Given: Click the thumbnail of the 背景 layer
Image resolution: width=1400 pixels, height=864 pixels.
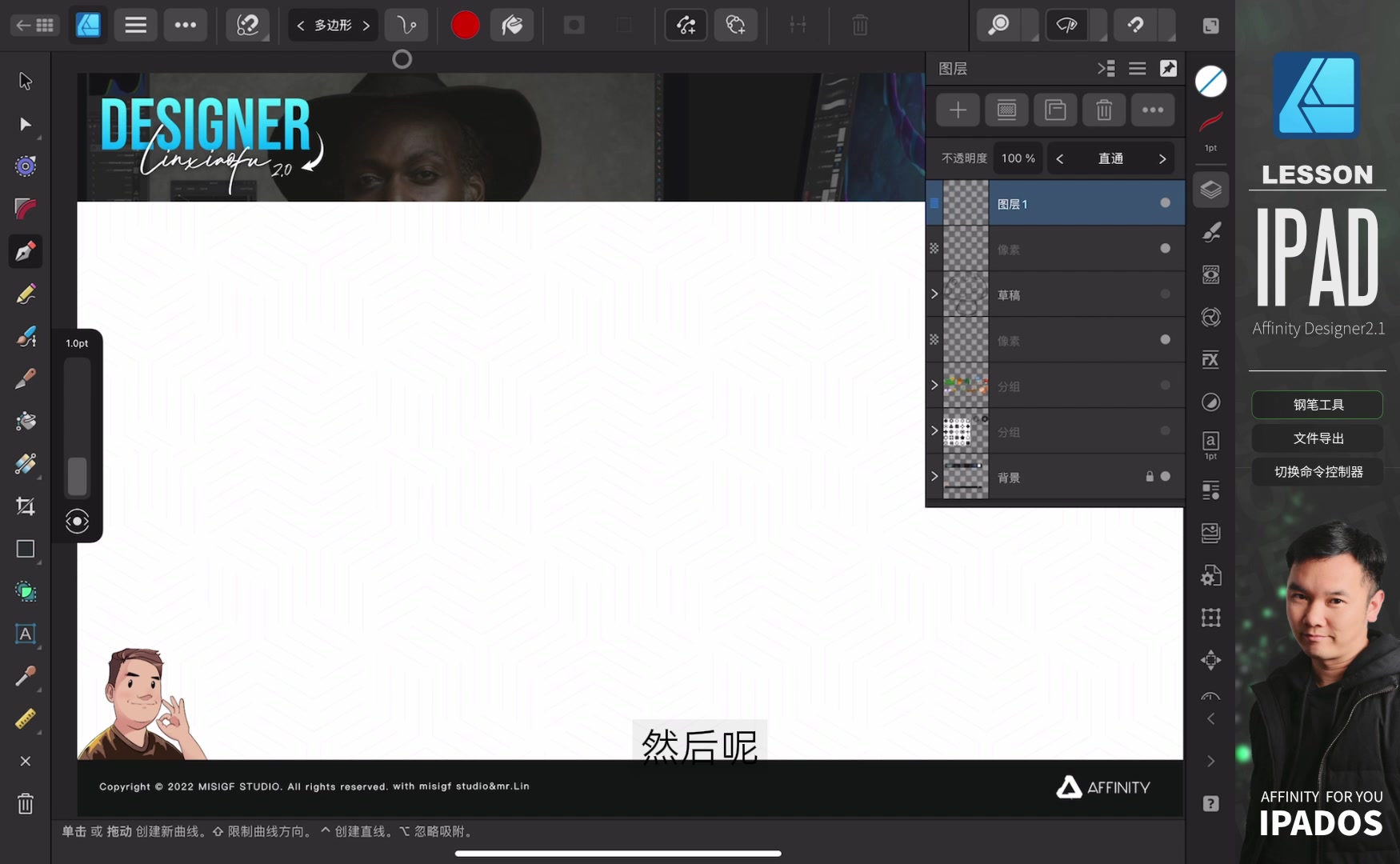Looking at the screenshot, I should coord(964,475).
